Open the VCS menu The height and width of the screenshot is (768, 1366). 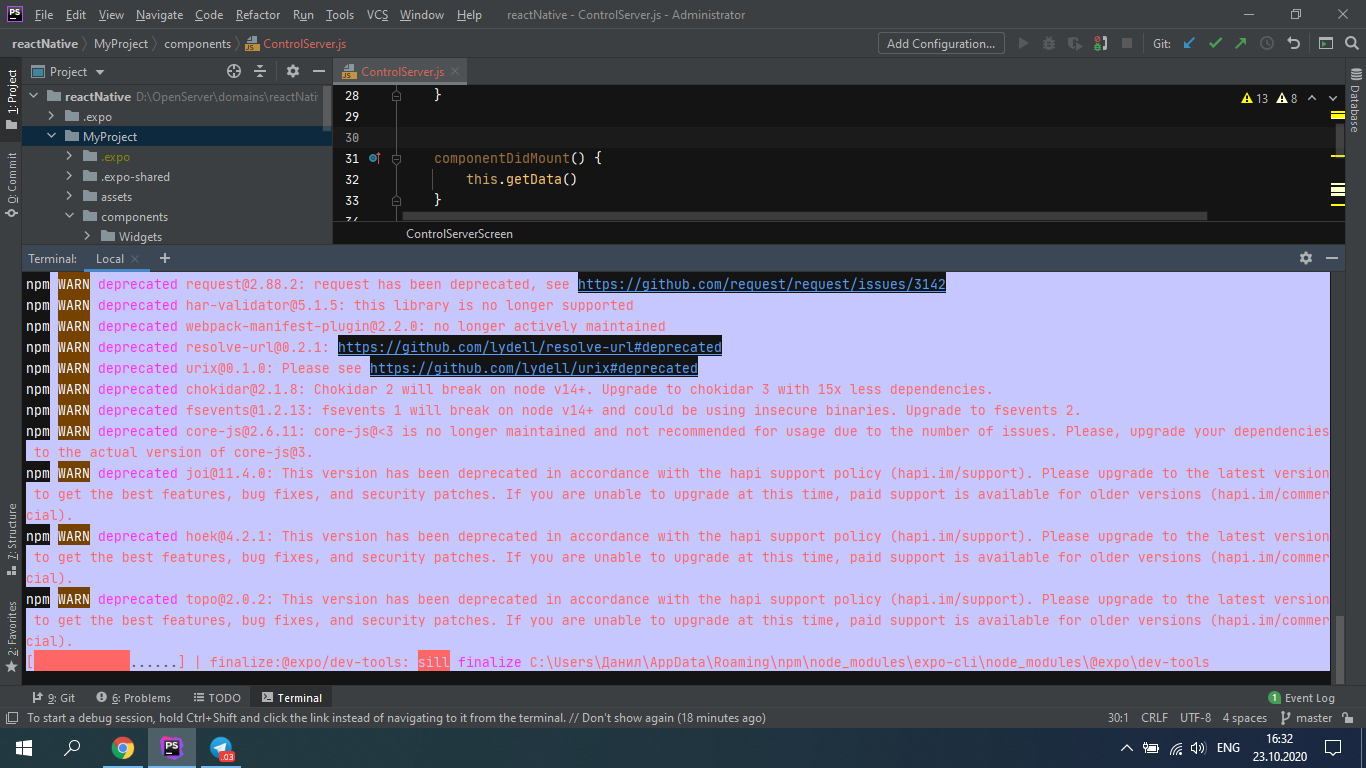[377, 15]
